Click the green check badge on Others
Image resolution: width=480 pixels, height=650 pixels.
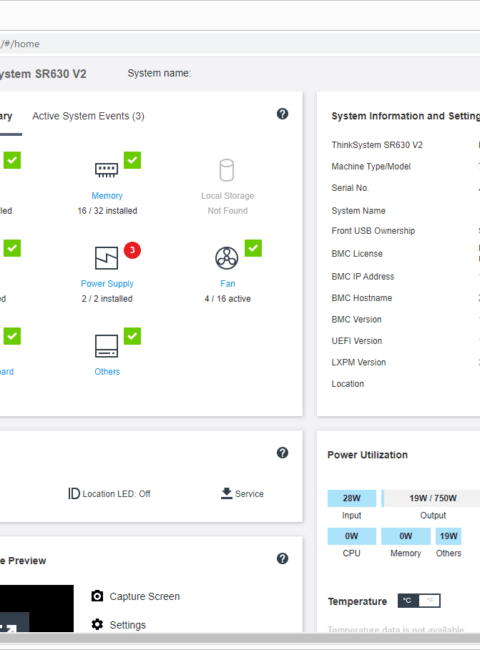pos(132,336)
